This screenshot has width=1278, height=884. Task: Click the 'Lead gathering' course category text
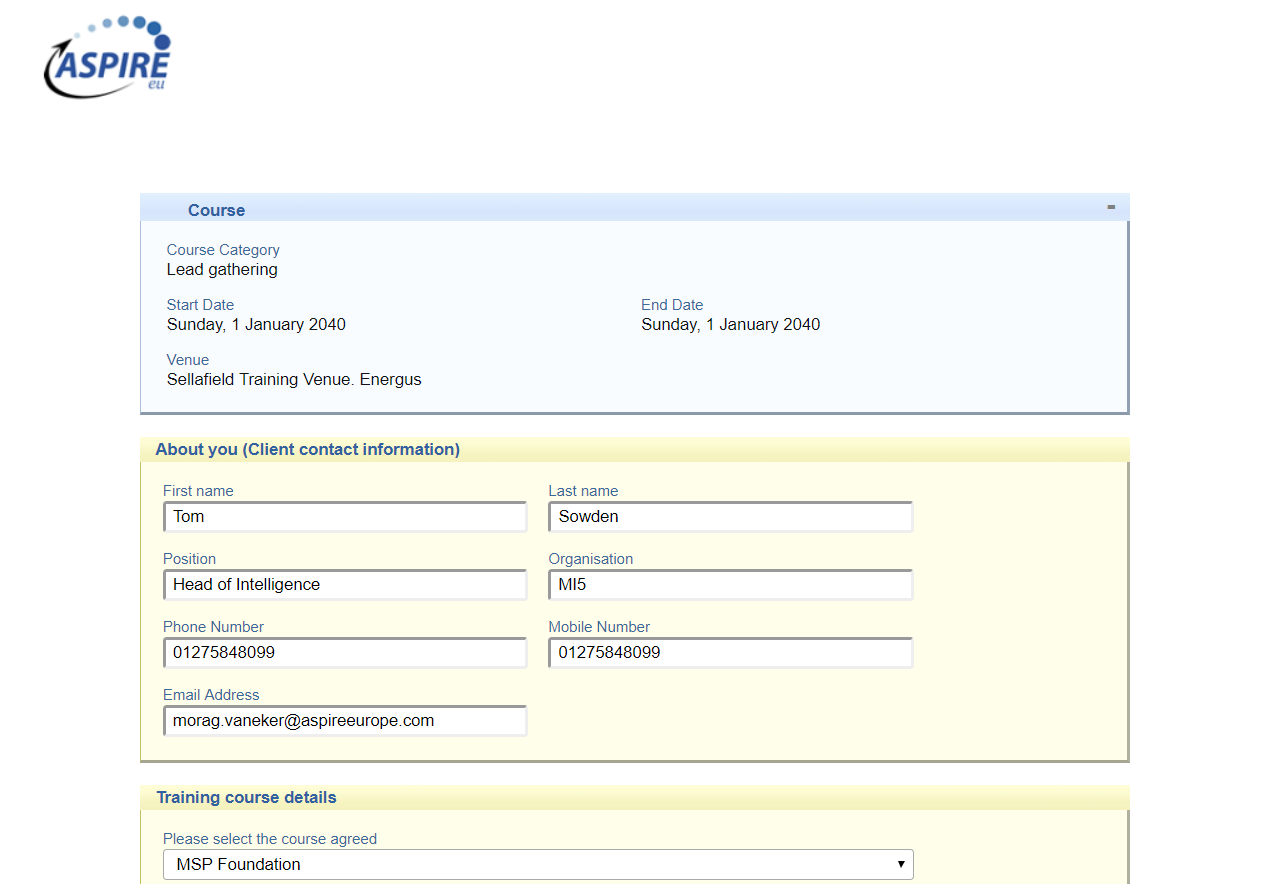tap(222, 270)
